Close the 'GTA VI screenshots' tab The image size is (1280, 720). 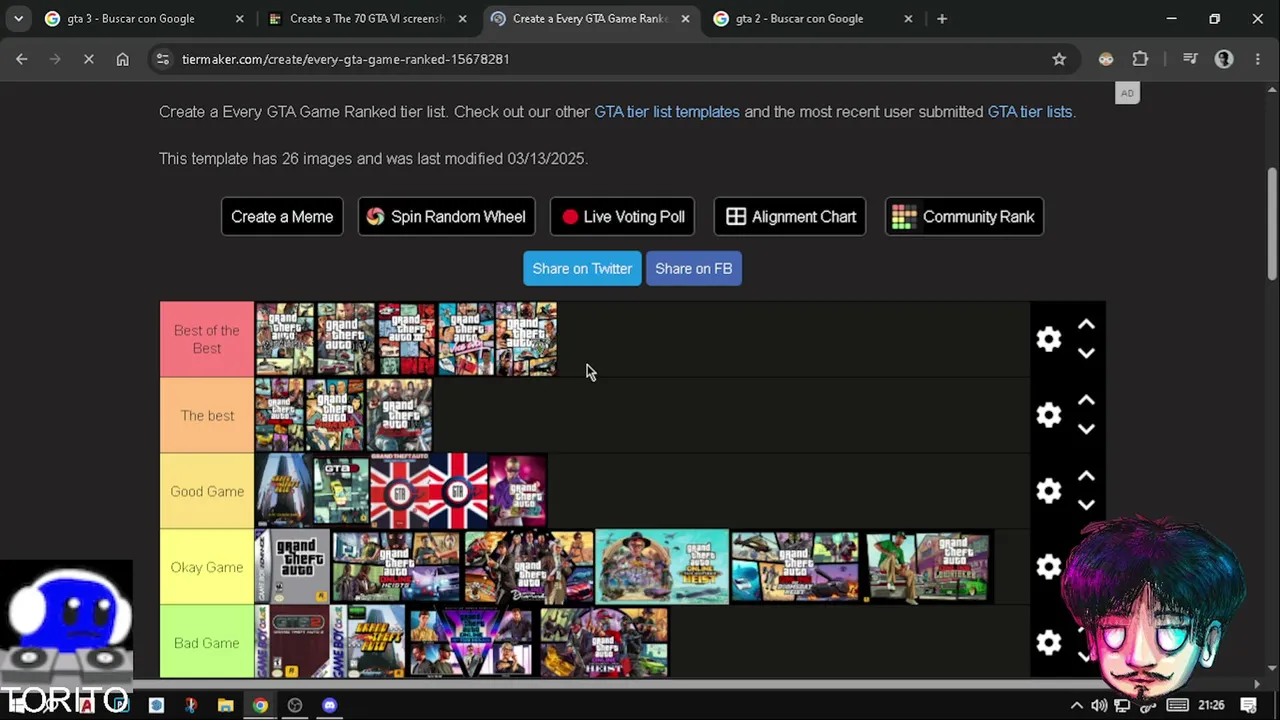(x=462, y=18)
